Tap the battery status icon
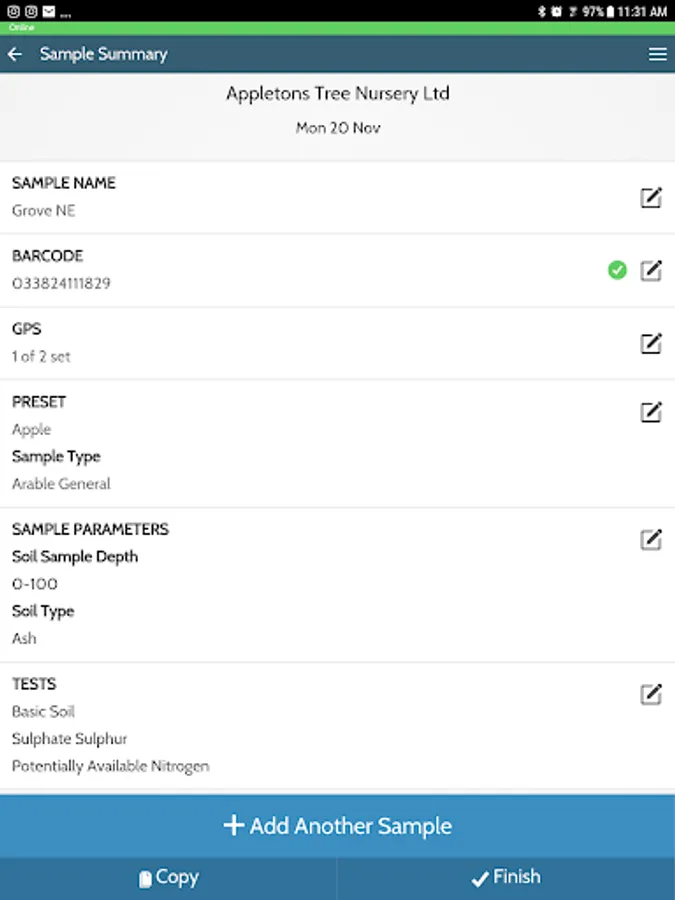 (609, 12)
